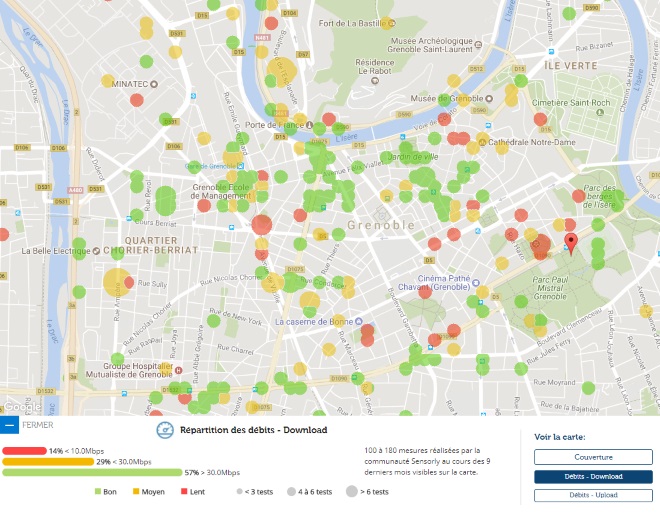Click the ÎLE VERTE district label
The width and height of the screenshot is (660, 516).
tap(571, 66)
